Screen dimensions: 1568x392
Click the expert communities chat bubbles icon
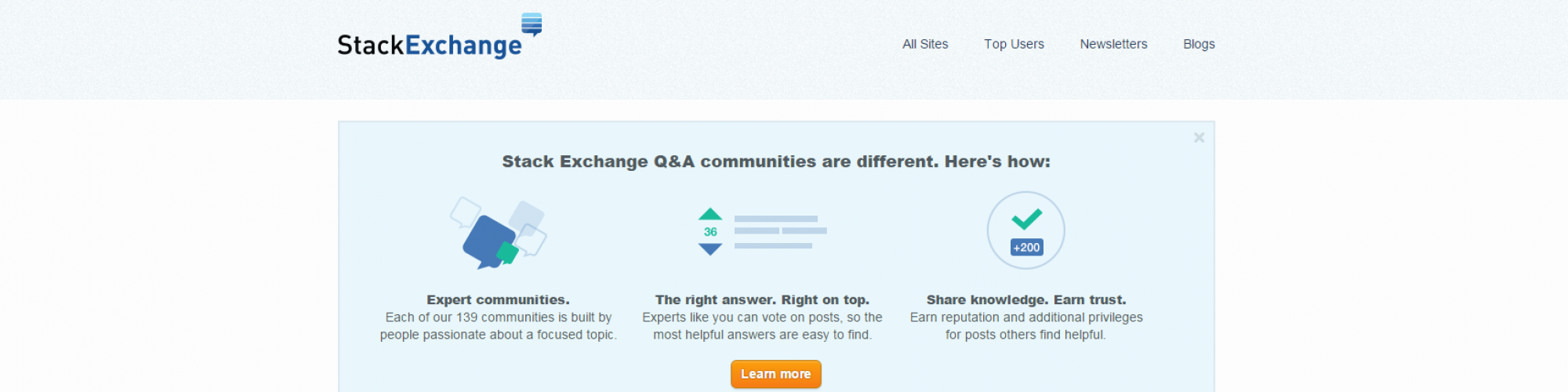point(498,233)
